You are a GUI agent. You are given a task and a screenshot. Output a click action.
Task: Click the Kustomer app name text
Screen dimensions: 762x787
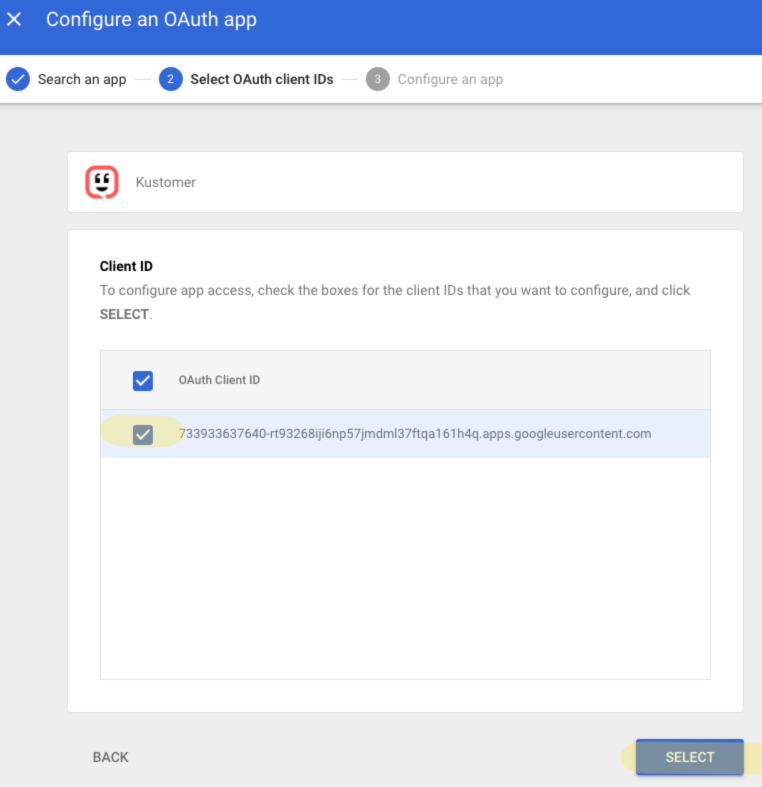(x=166, y=183)
